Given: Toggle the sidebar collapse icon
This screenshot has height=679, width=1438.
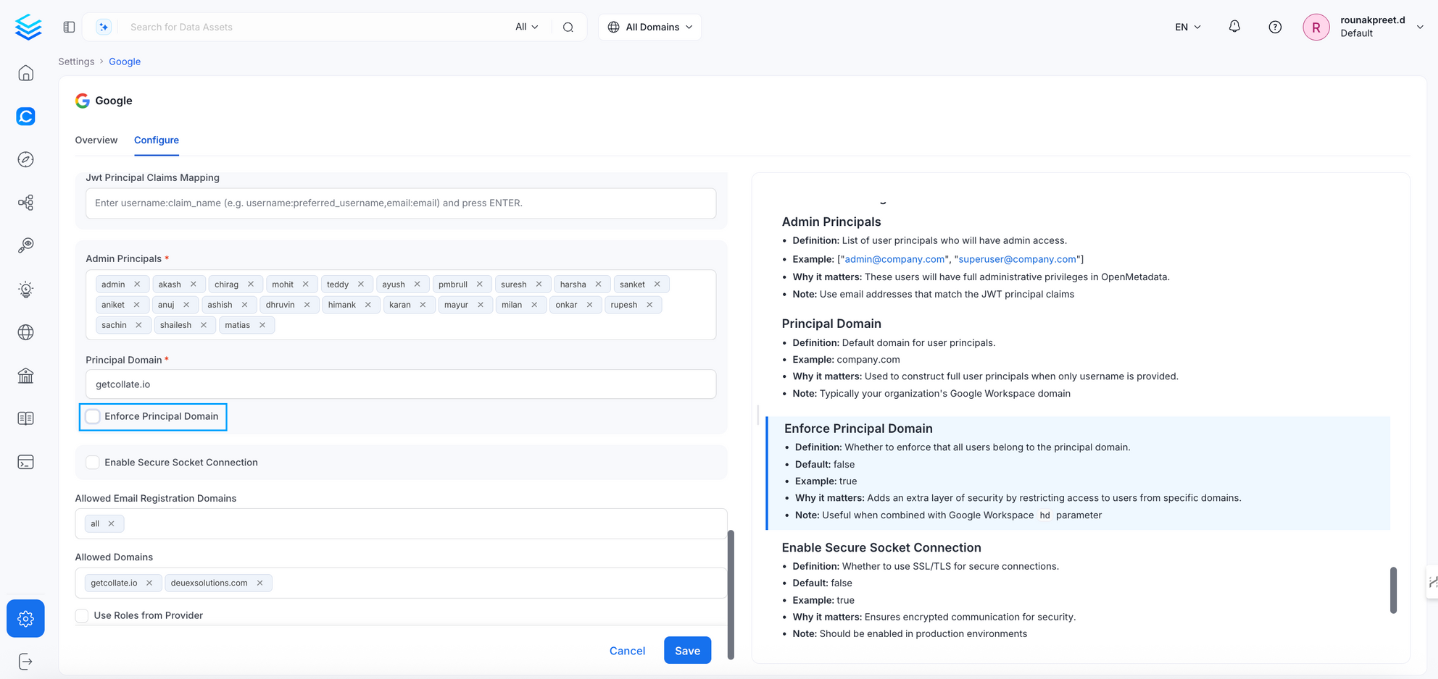Looking at the screenshot, I should 69,27.
